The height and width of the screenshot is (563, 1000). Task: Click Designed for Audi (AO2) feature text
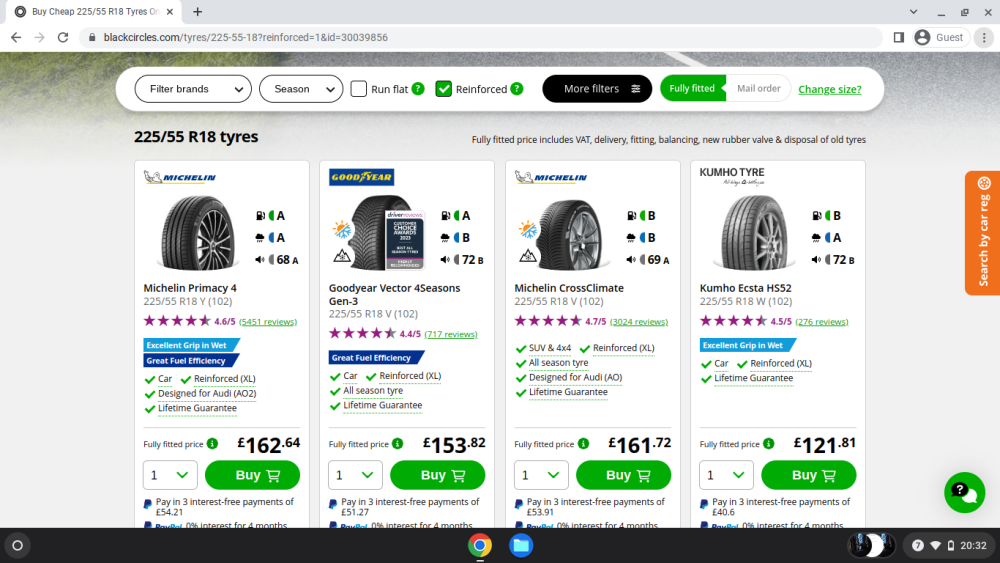(207, 393)
